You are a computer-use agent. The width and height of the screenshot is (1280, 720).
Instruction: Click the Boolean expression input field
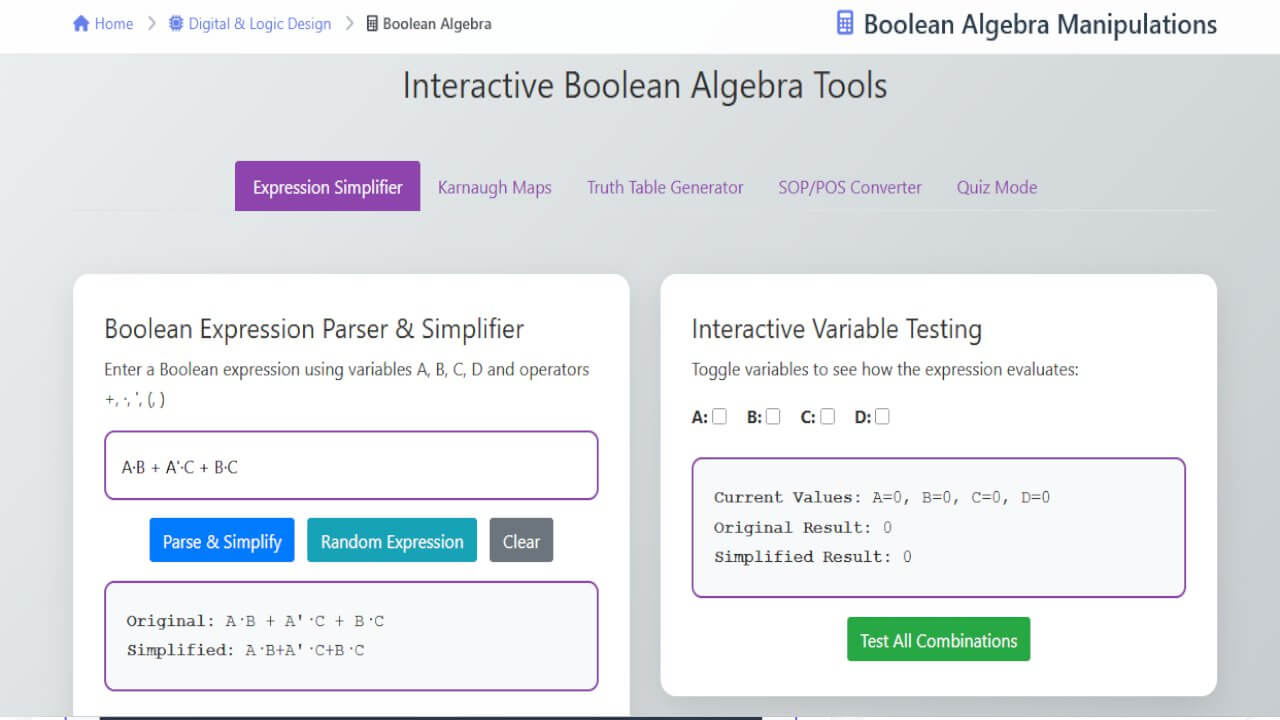click(351, 466)
